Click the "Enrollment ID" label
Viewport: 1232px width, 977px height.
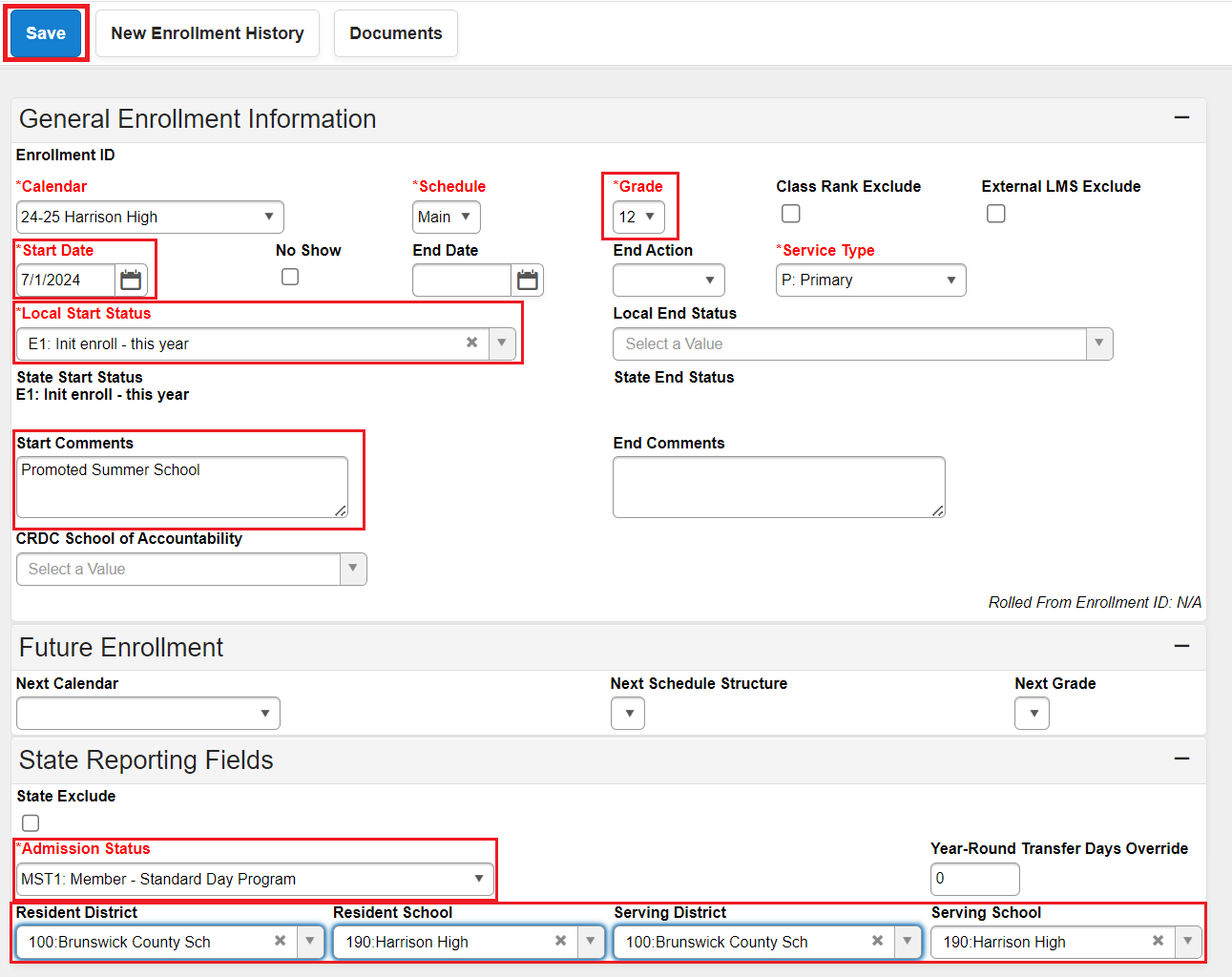pos(65,155)
